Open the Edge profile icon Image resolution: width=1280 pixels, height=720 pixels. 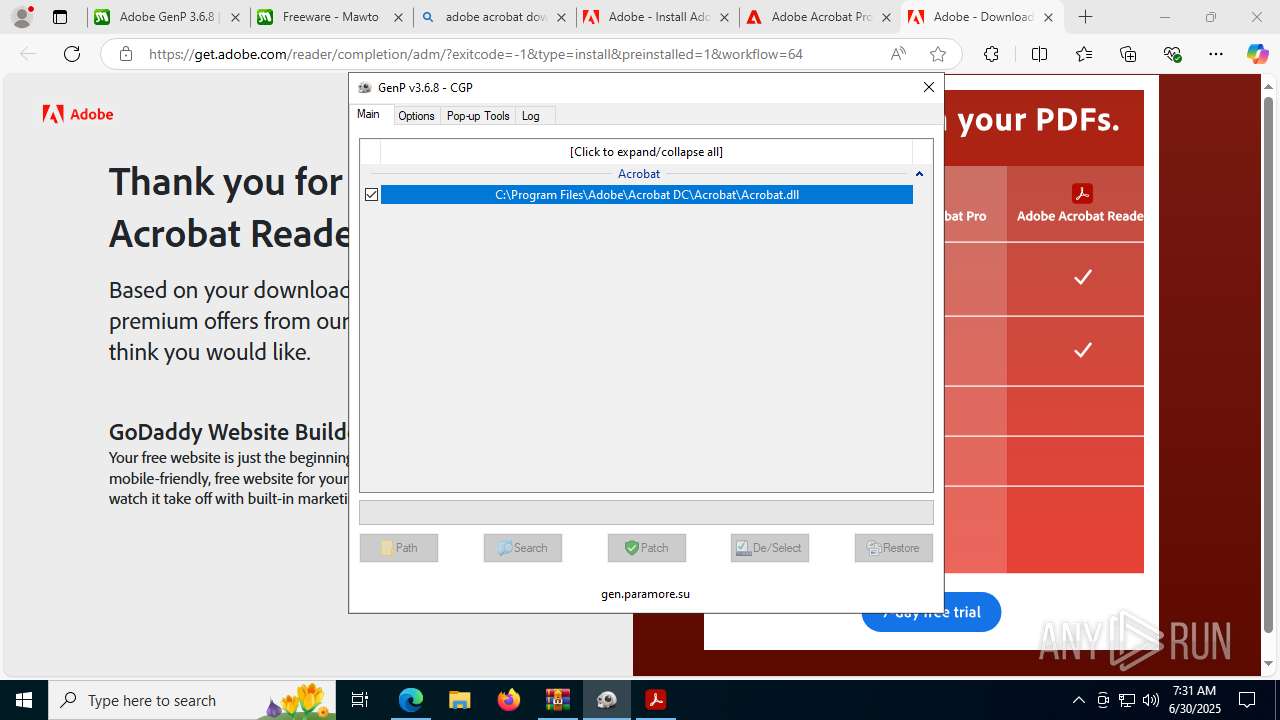[x=22, y=17]
